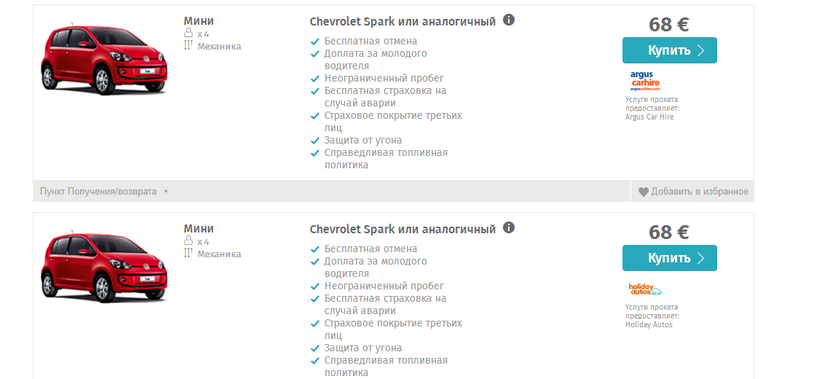Open the second red car thumbnail
Screen dimensions: 820x379
[x=104, y=266]
